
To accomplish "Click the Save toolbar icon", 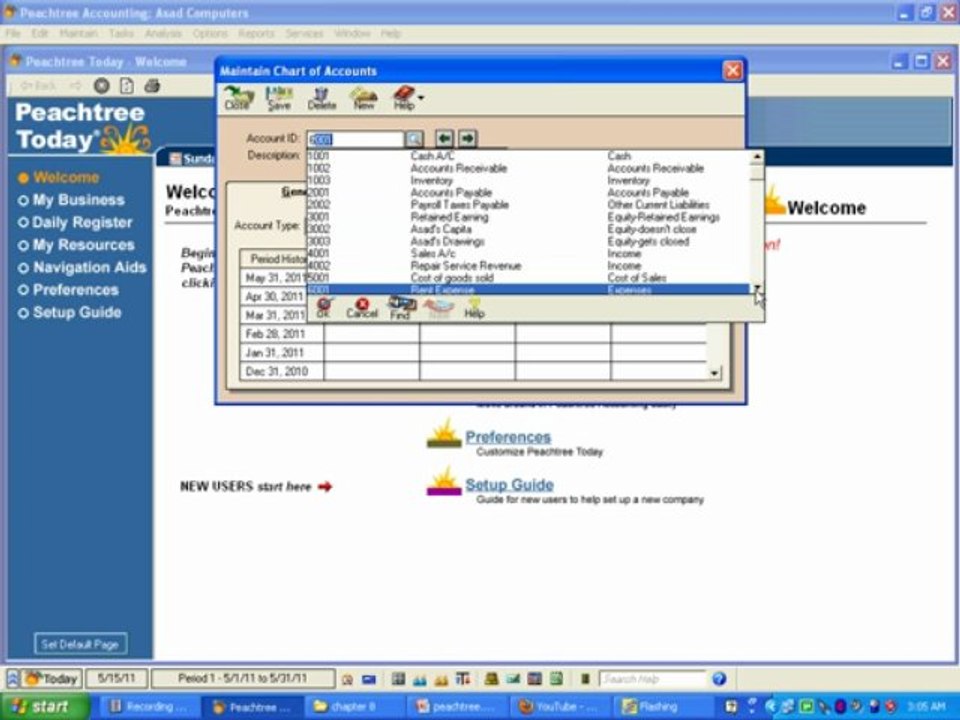I will [x=279, y=98].
